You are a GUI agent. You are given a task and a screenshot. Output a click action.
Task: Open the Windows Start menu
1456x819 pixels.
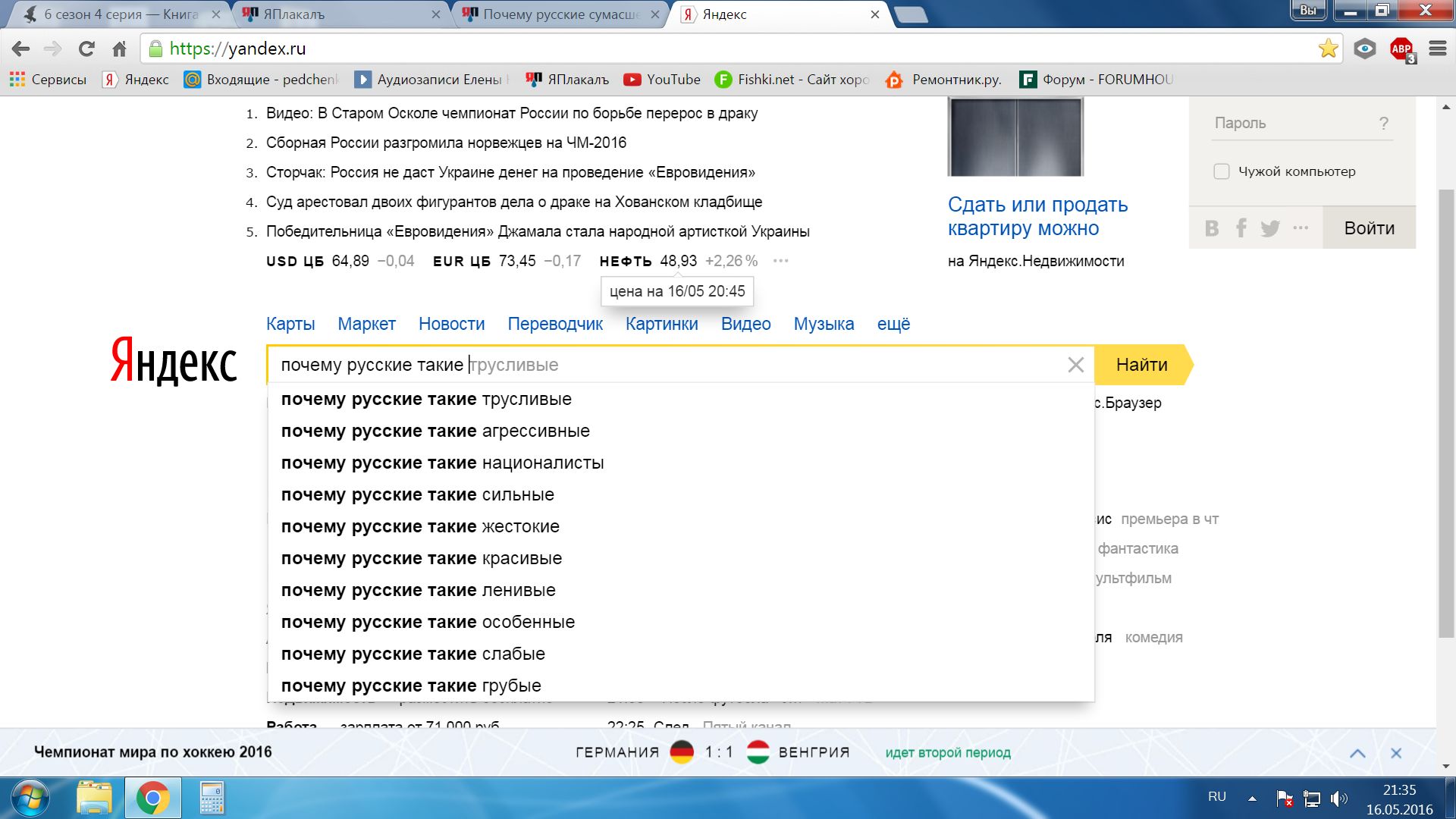pos(30,799)
